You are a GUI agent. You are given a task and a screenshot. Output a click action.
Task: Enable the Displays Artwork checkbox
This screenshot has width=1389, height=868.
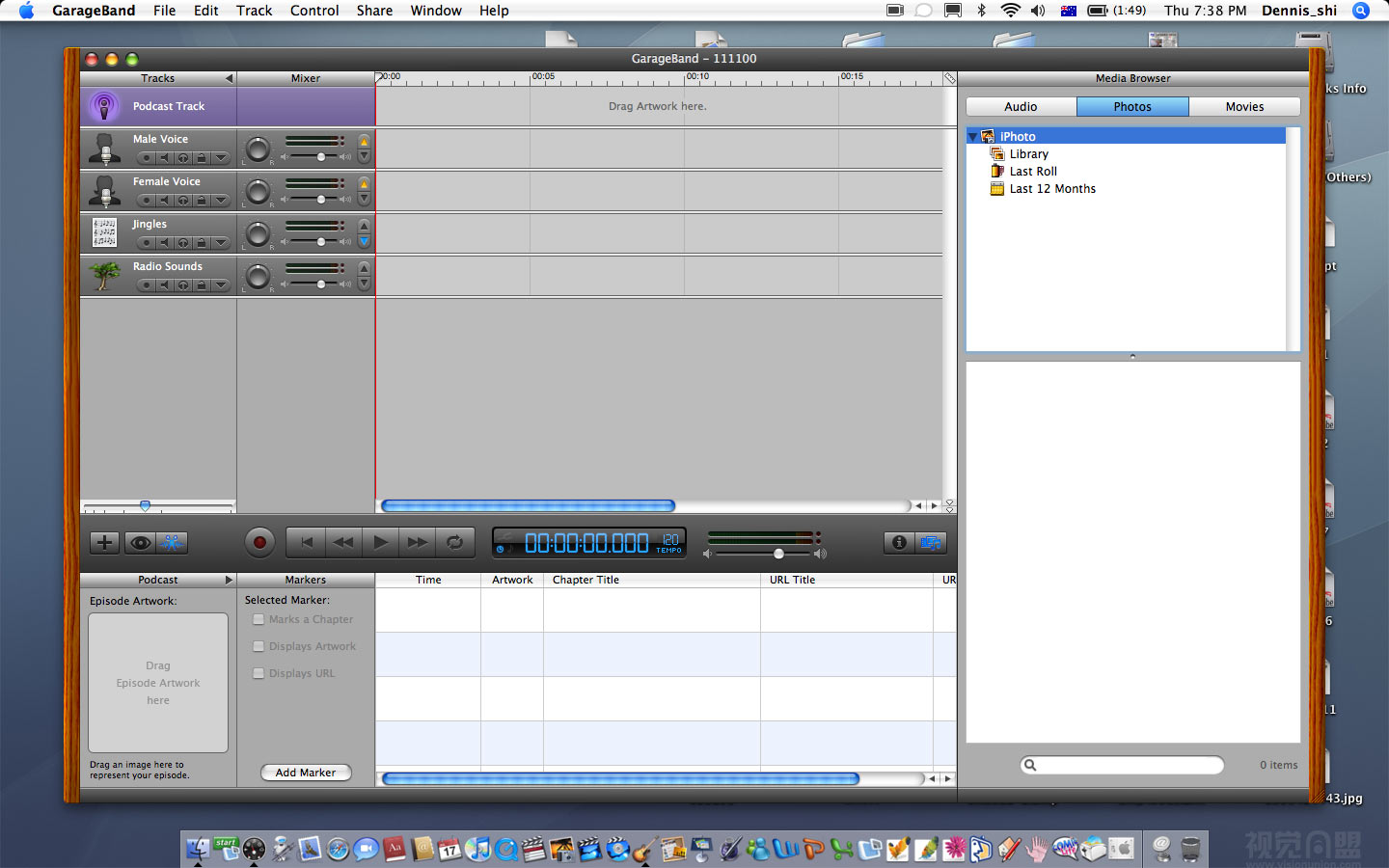259,646
